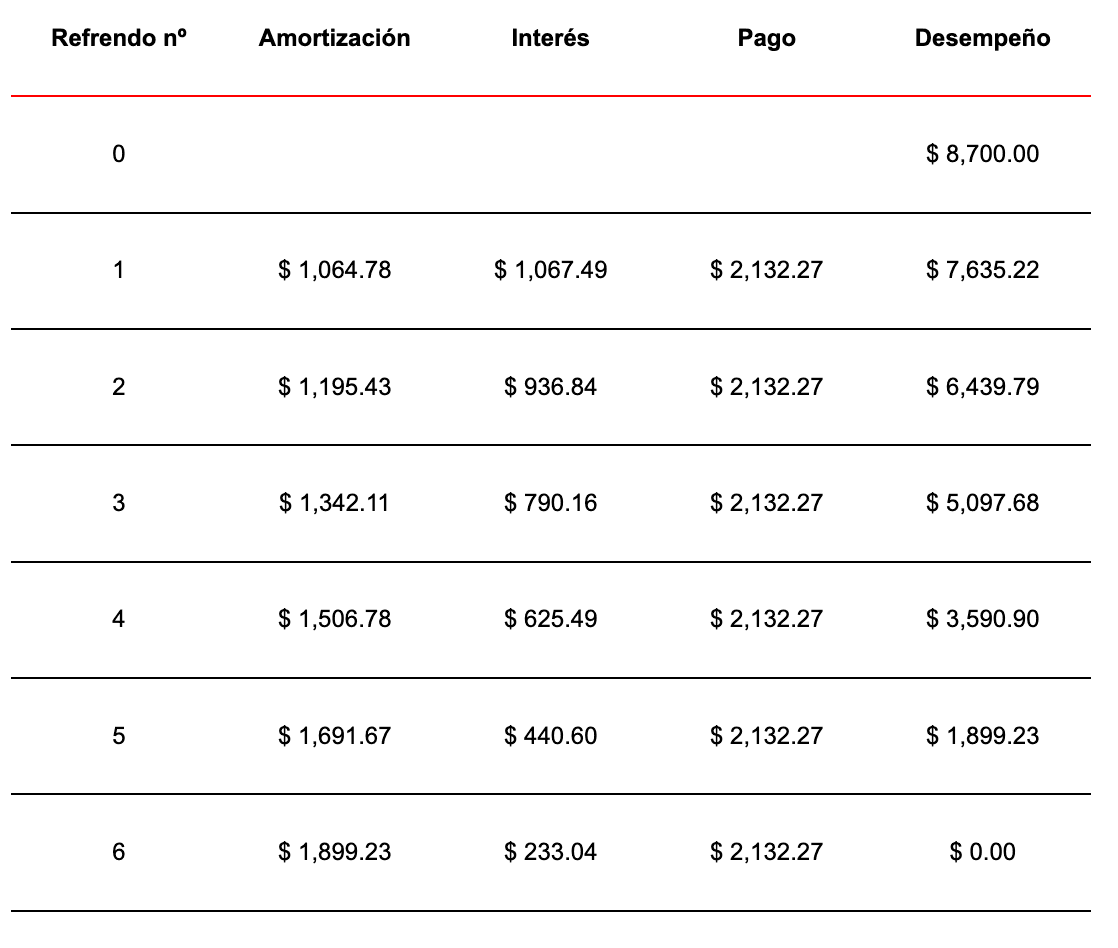Image resolution: width=1118 pixels, height=948 pixels.
Task: Click the balance $ 1,899.23 in row 5
Action: tap(982, 736)
